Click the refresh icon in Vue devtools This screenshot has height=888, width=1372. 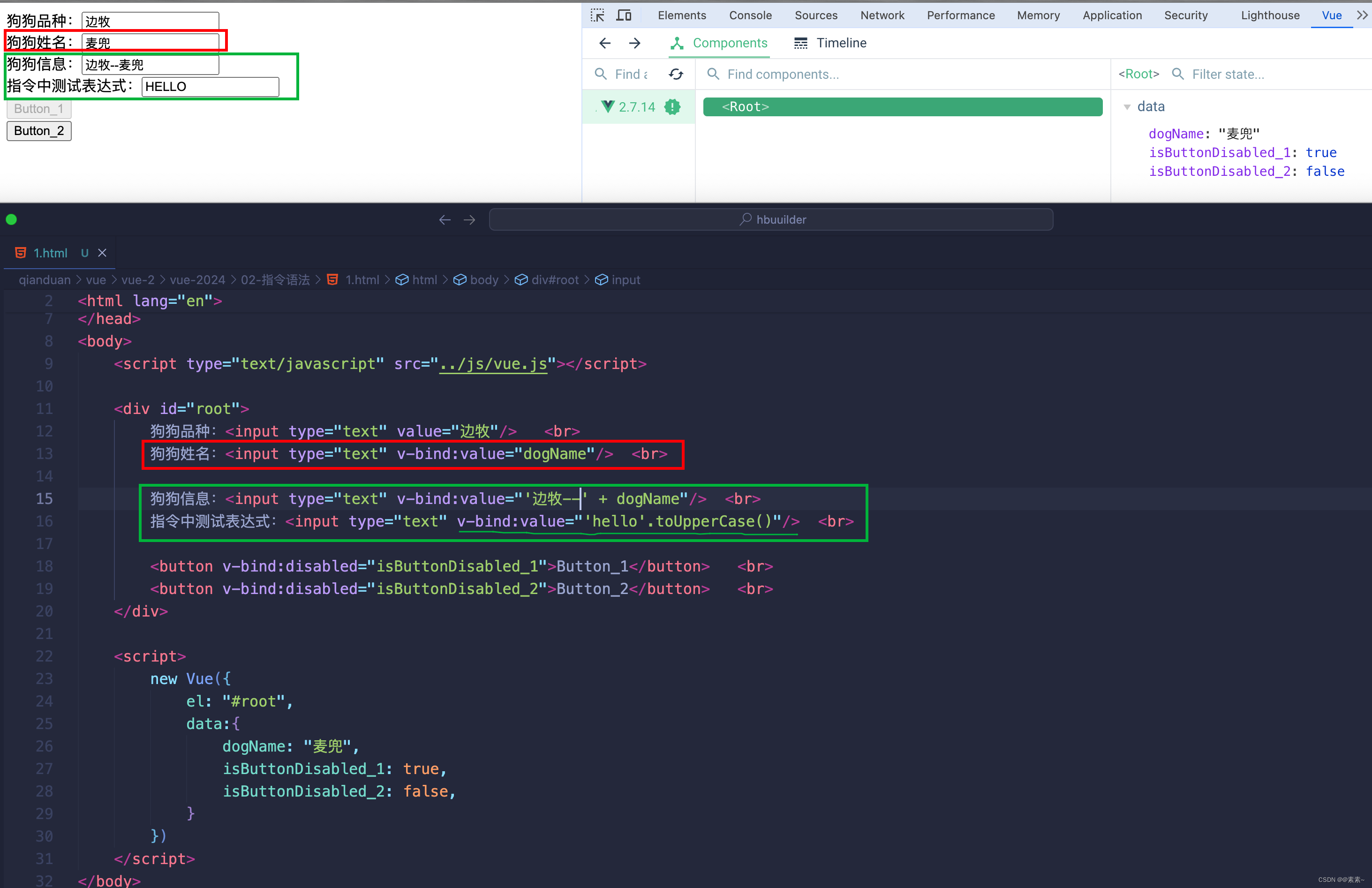coord(676,75)
